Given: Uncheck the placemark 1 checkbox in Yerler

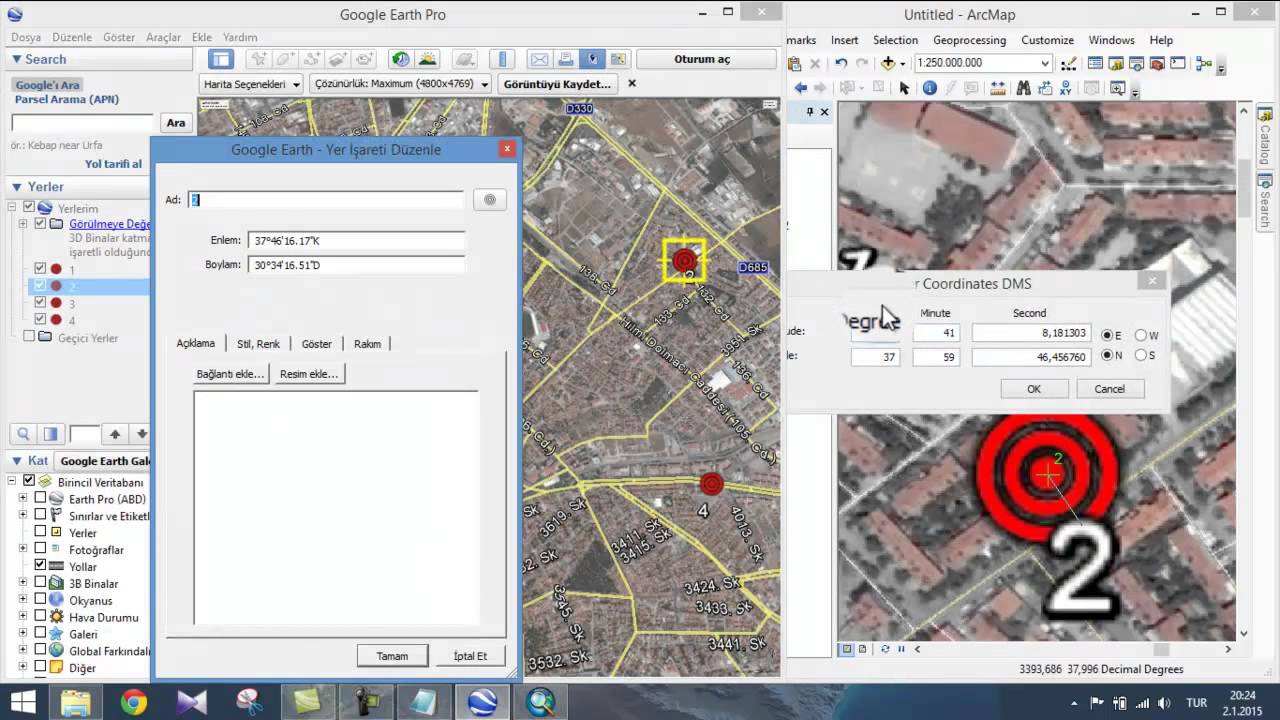Looking at the screenshot, I should click(40, 269).
